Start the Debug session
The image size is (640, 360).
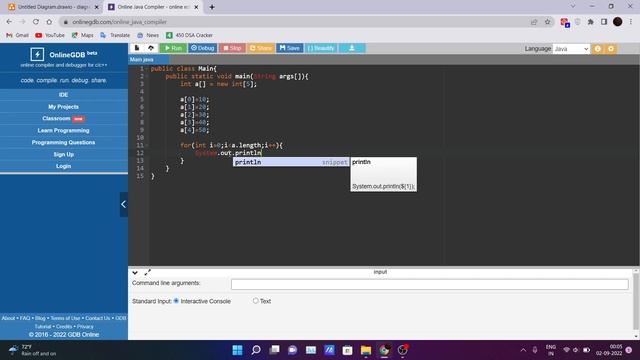pyautogui.click(x=202, y=48)
